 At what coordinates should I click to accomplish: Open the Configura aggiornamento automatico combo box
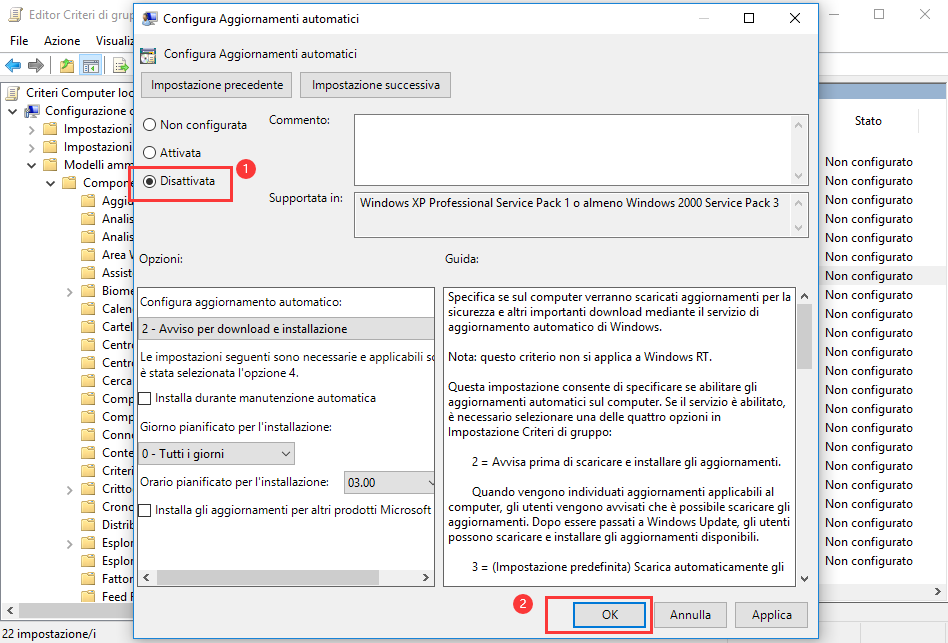tap(286, 329)
